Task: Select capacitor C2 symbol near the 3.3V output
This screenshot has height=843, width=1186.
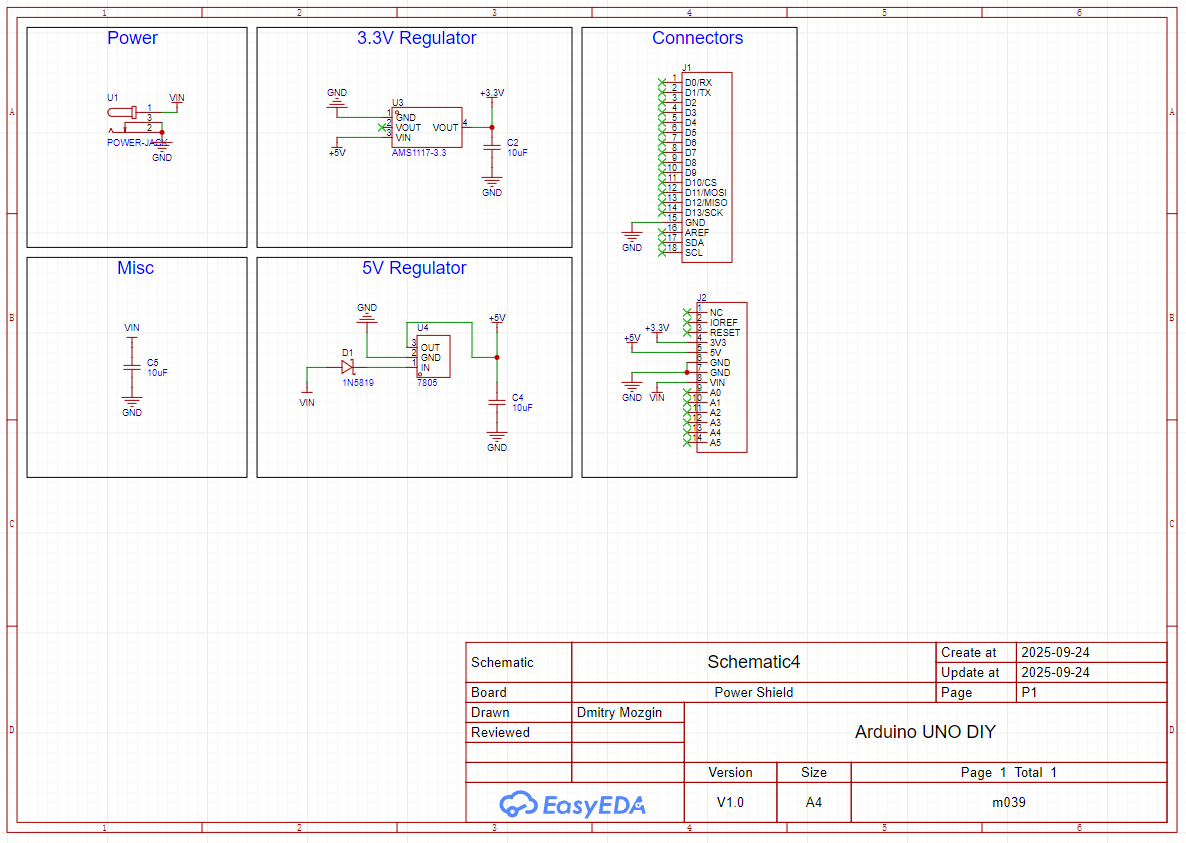Action: pyautogui.click(x=491, y=148)
